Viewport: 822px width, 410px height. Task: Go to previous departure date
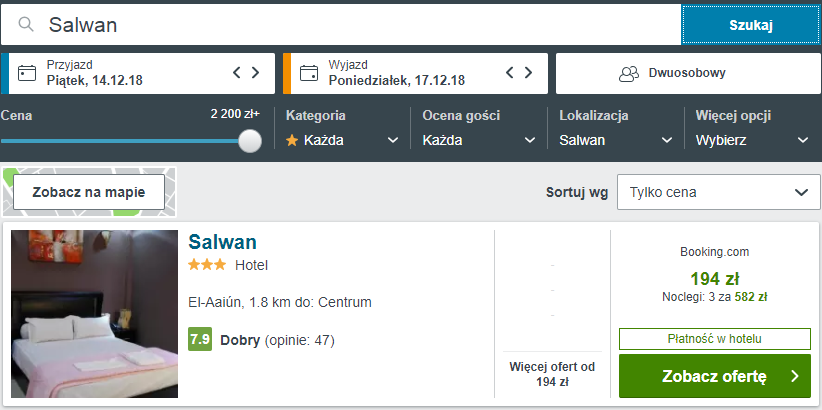pyautogui.click(x=510, y=72)
